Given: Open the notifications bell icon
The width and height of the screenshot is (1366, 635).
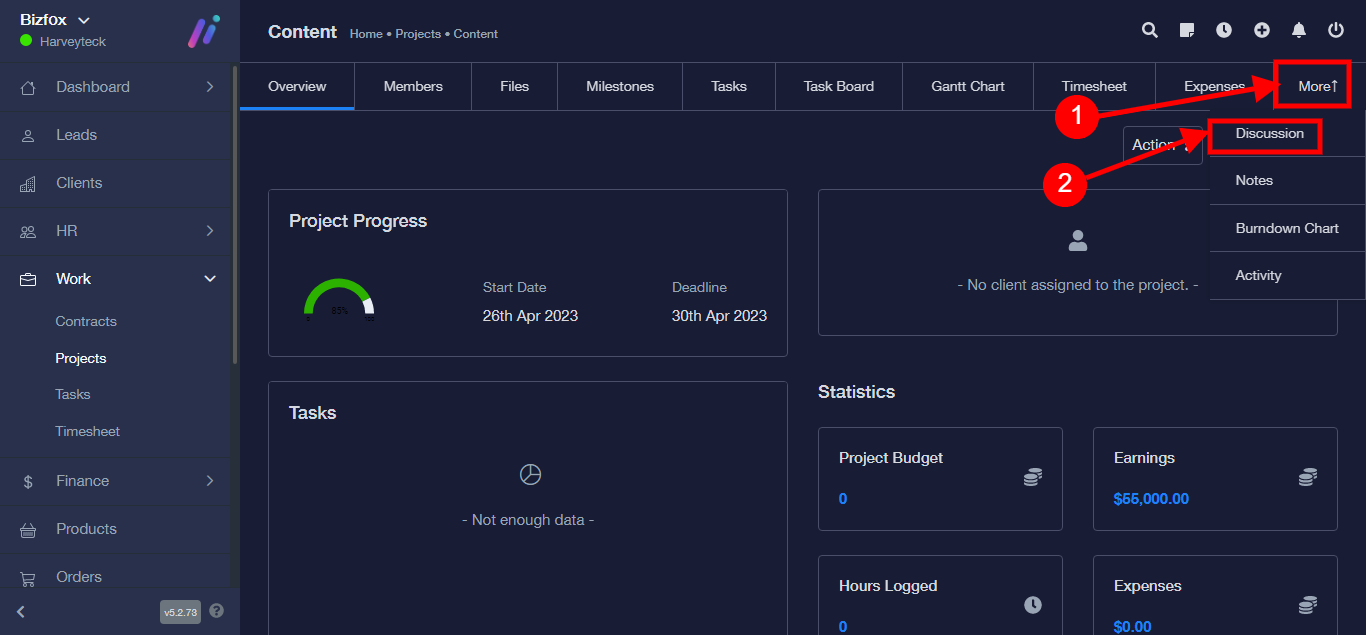Looking at the screenshot, I should [1299, 30].
